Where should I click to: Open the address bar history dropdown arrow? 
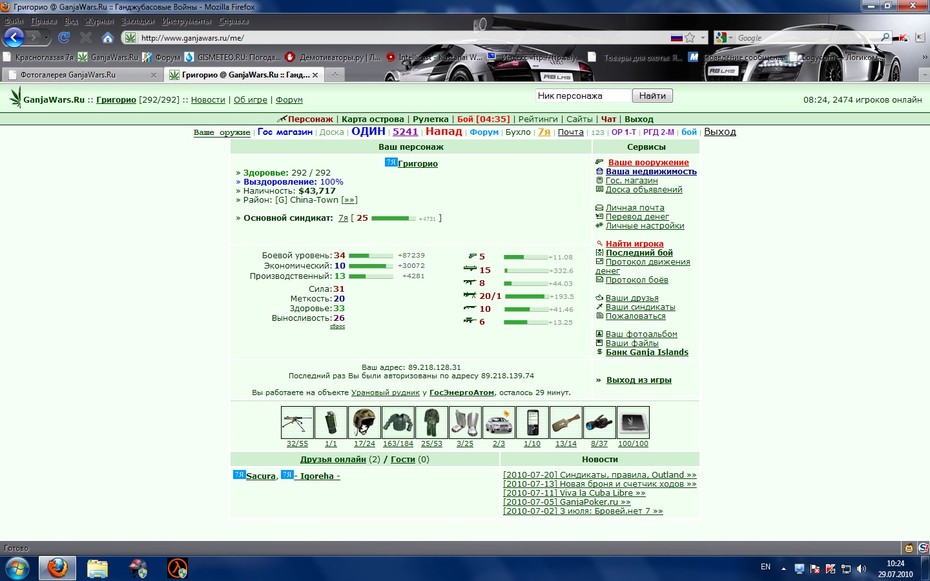(x=703, y=37)
